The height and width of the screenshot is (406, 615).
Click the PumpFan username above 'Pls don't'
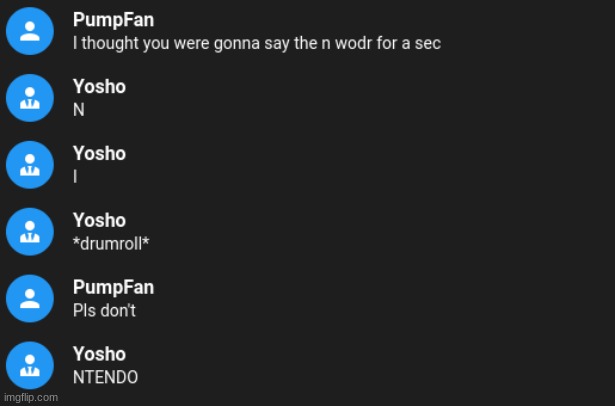pyautogui.click(x=113, y=288)
